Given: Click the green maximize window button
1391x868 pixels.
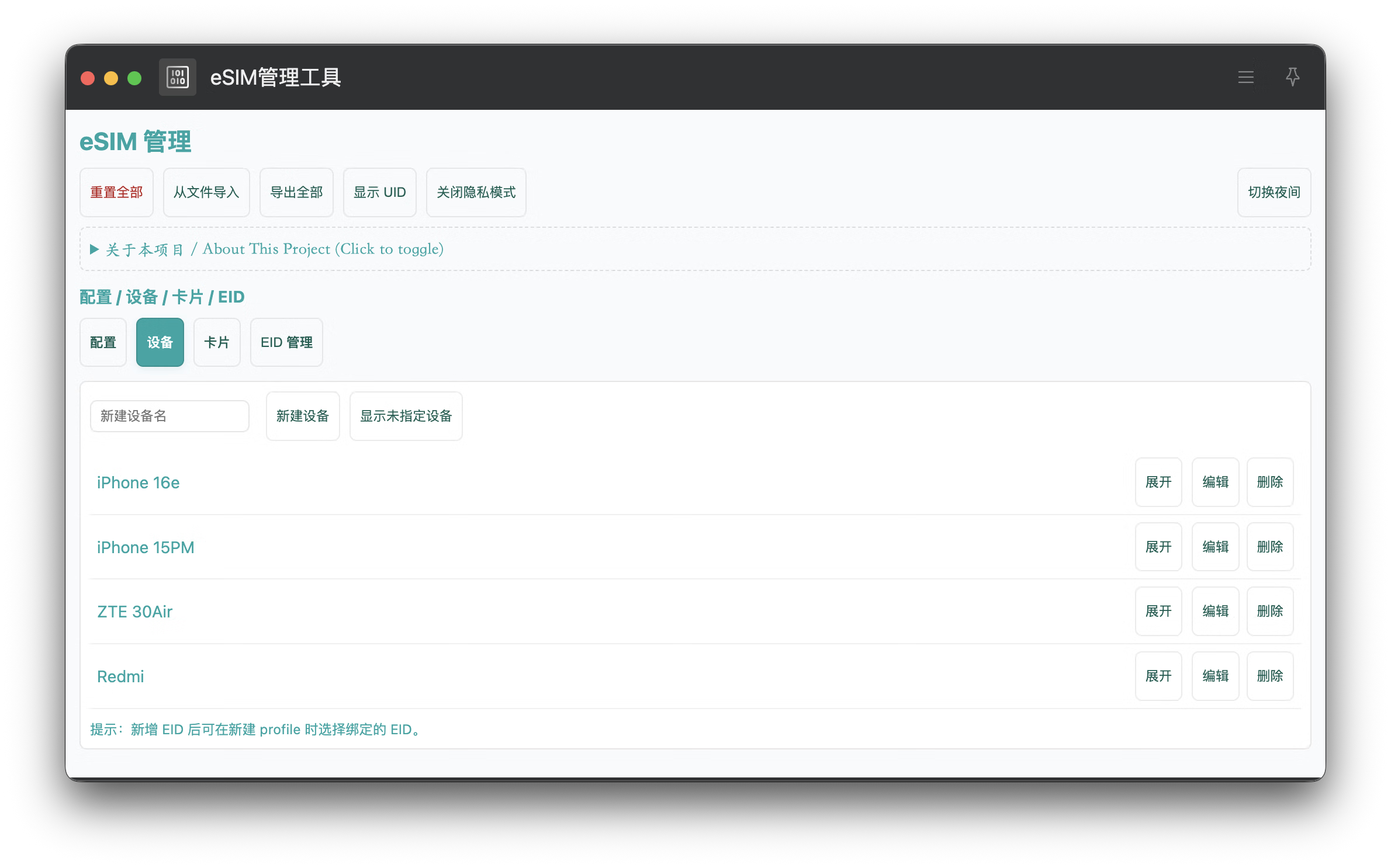Looking at the screenshot, I should (x=134, y=78).
